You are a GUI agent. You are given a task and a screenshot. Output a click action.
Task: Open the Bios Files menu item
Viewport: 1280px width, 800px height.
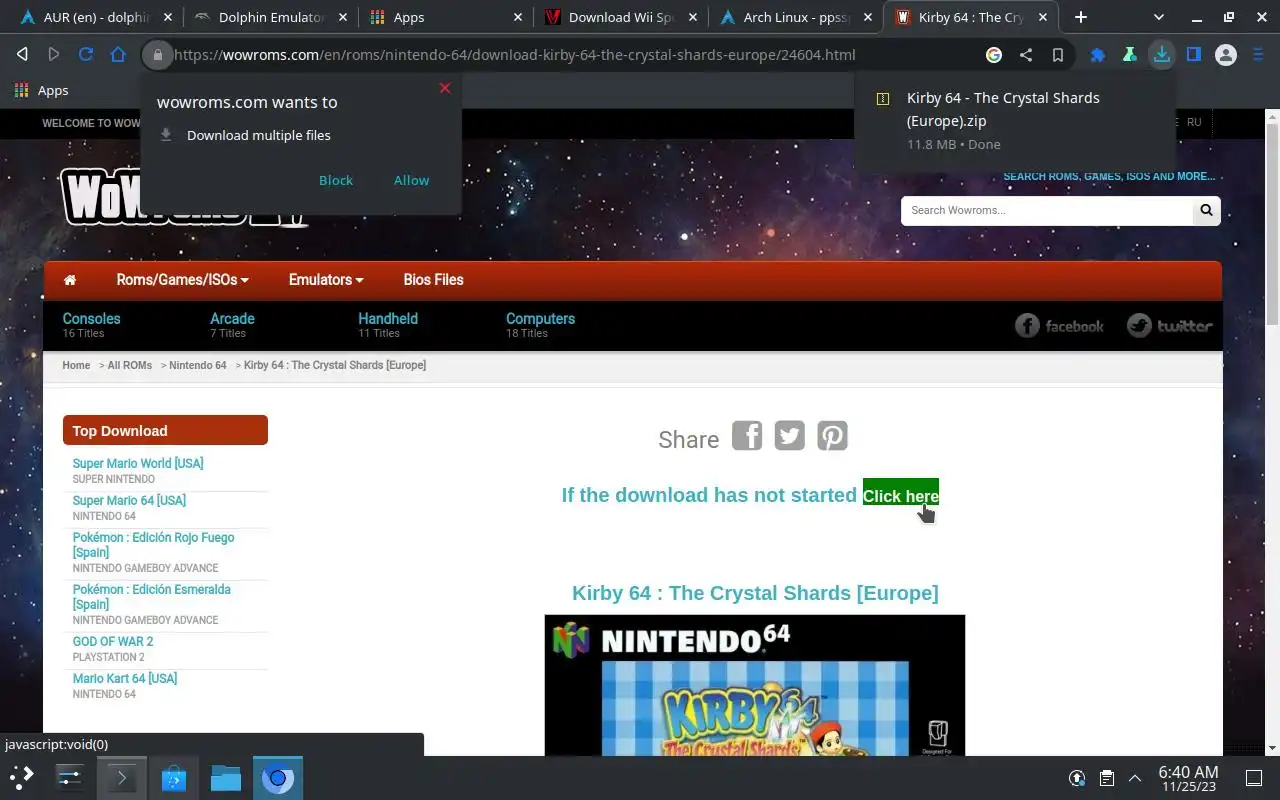pos(433,280)
